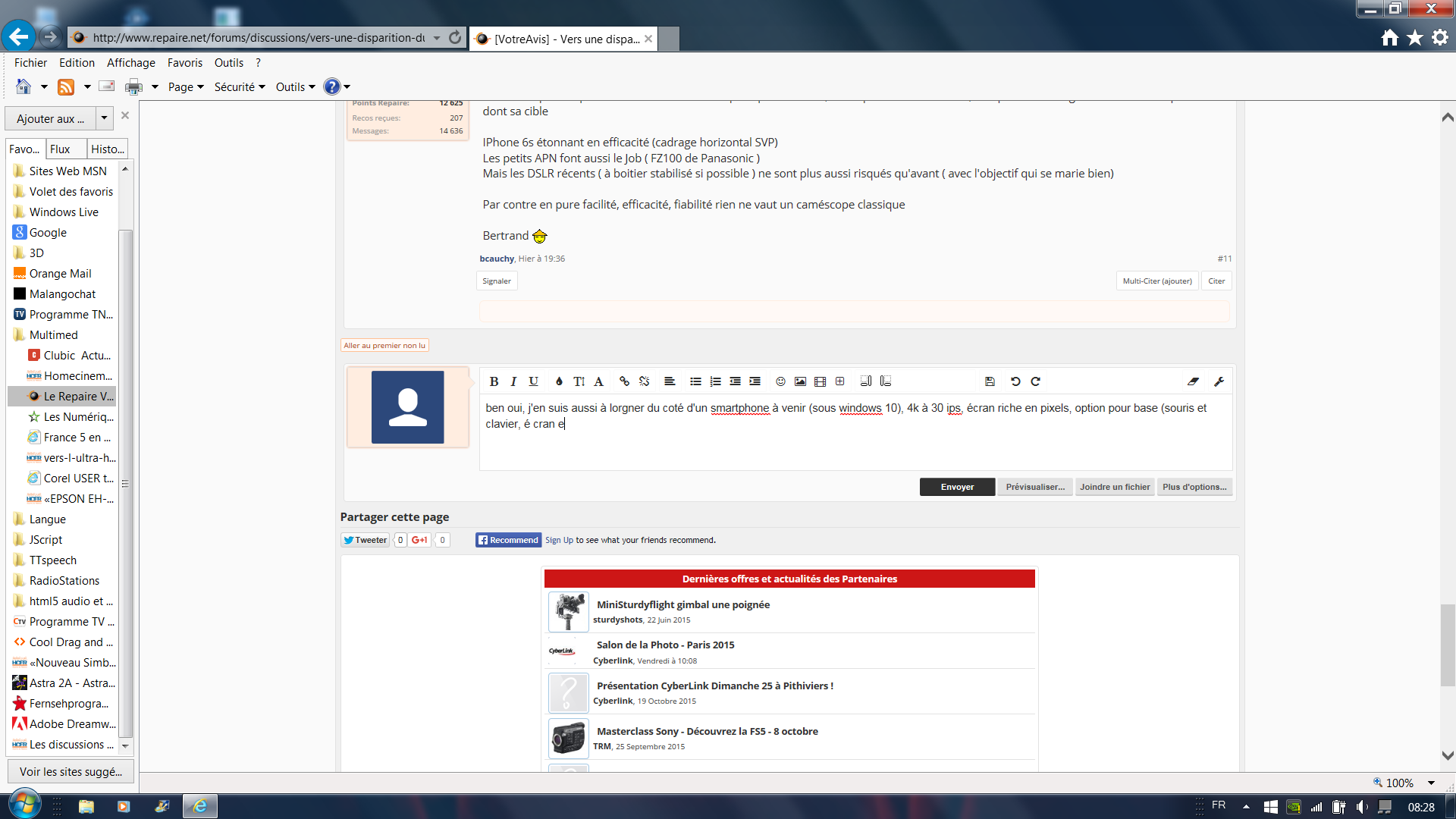Screen dimensions: 1456x819
Task: Insert a numbered list
Action: [x=715, y=381]
